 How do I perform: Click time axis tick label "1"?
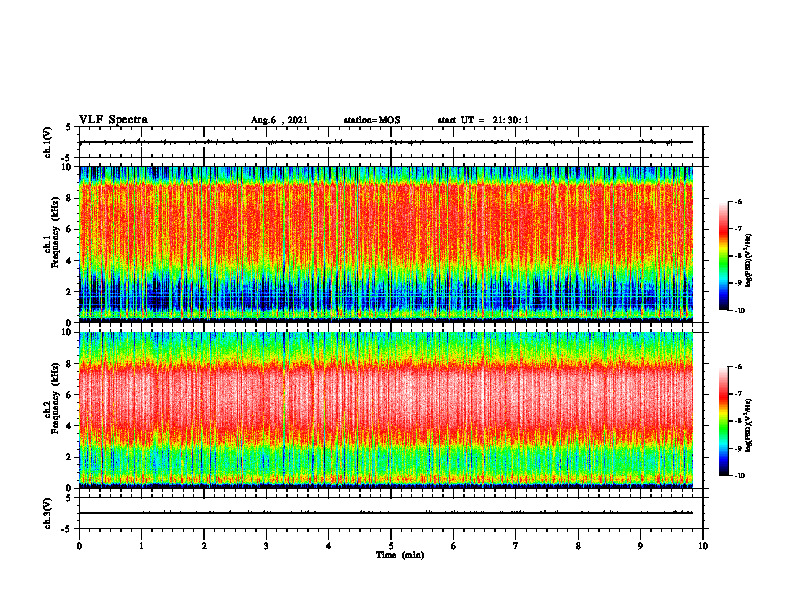[x=141, y=546]
